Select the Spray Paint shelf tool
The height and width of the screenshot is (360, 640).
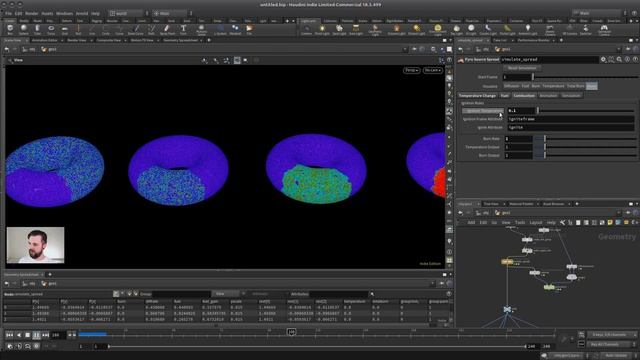click(x=167, y=29)
